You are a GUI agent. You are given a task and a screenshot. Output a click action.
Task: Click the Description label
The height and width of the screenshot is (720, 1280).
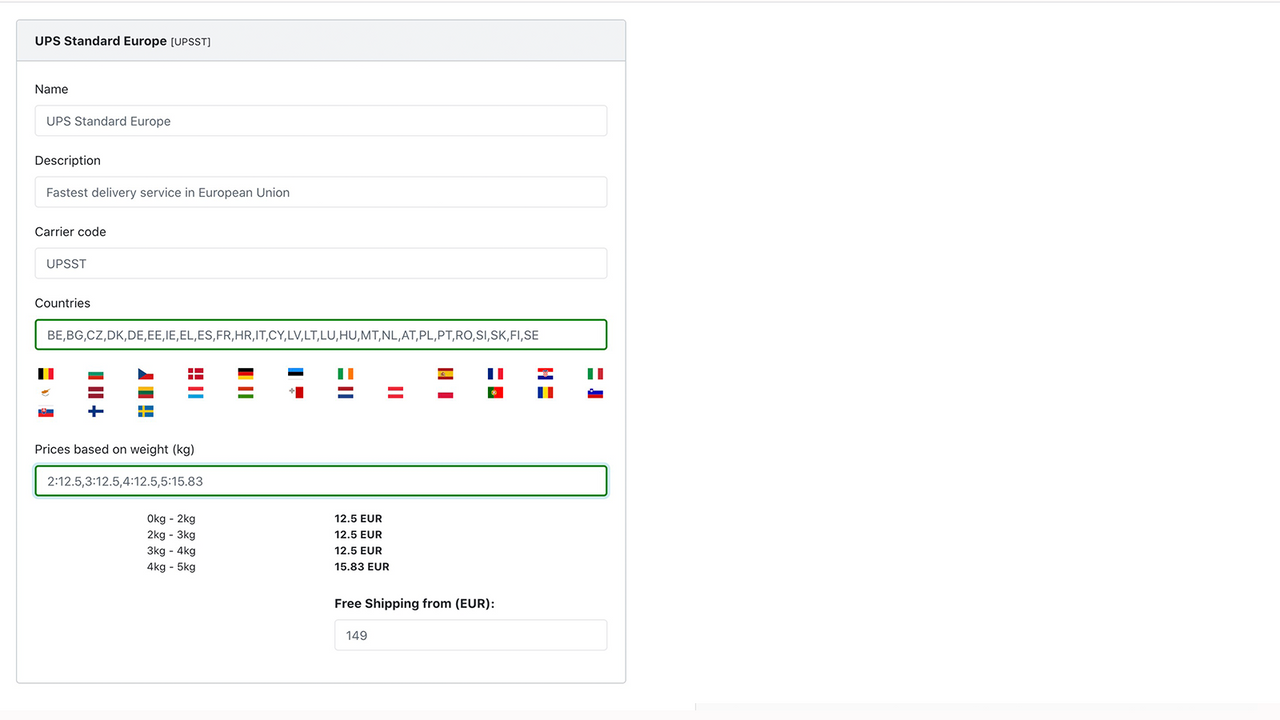click(68, 160)
